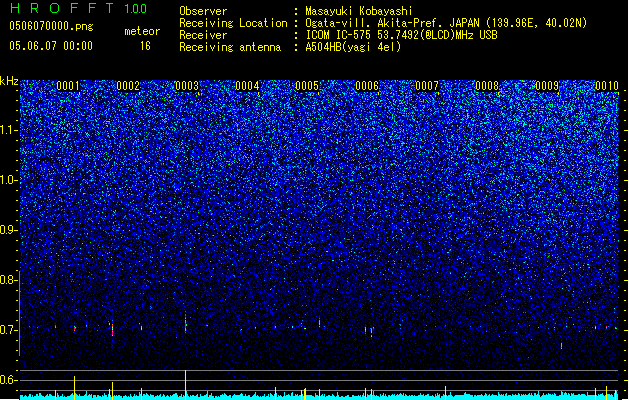Image resolution: width=629 pixels, height=400 pixels.
Task: Click time marker 0008 in spectrogram
Action: point(487,86)
